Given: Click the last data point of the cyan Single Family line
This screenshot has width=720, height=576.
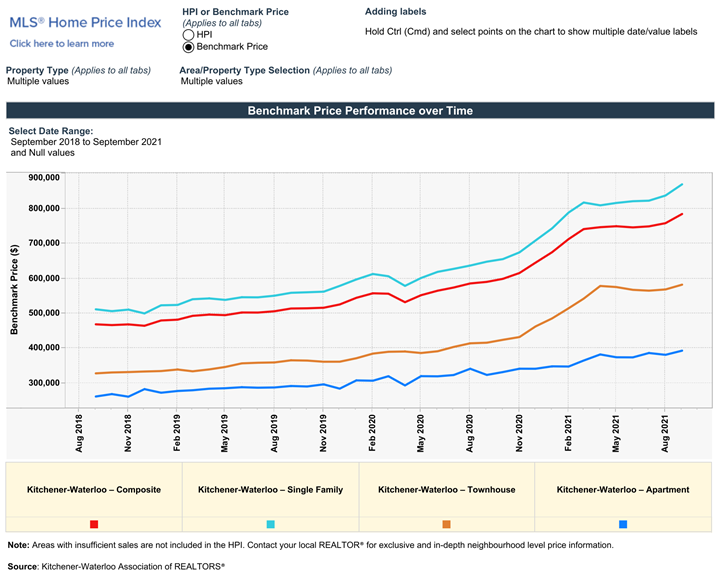Looking at the screenshot, I should click(682, 184).
